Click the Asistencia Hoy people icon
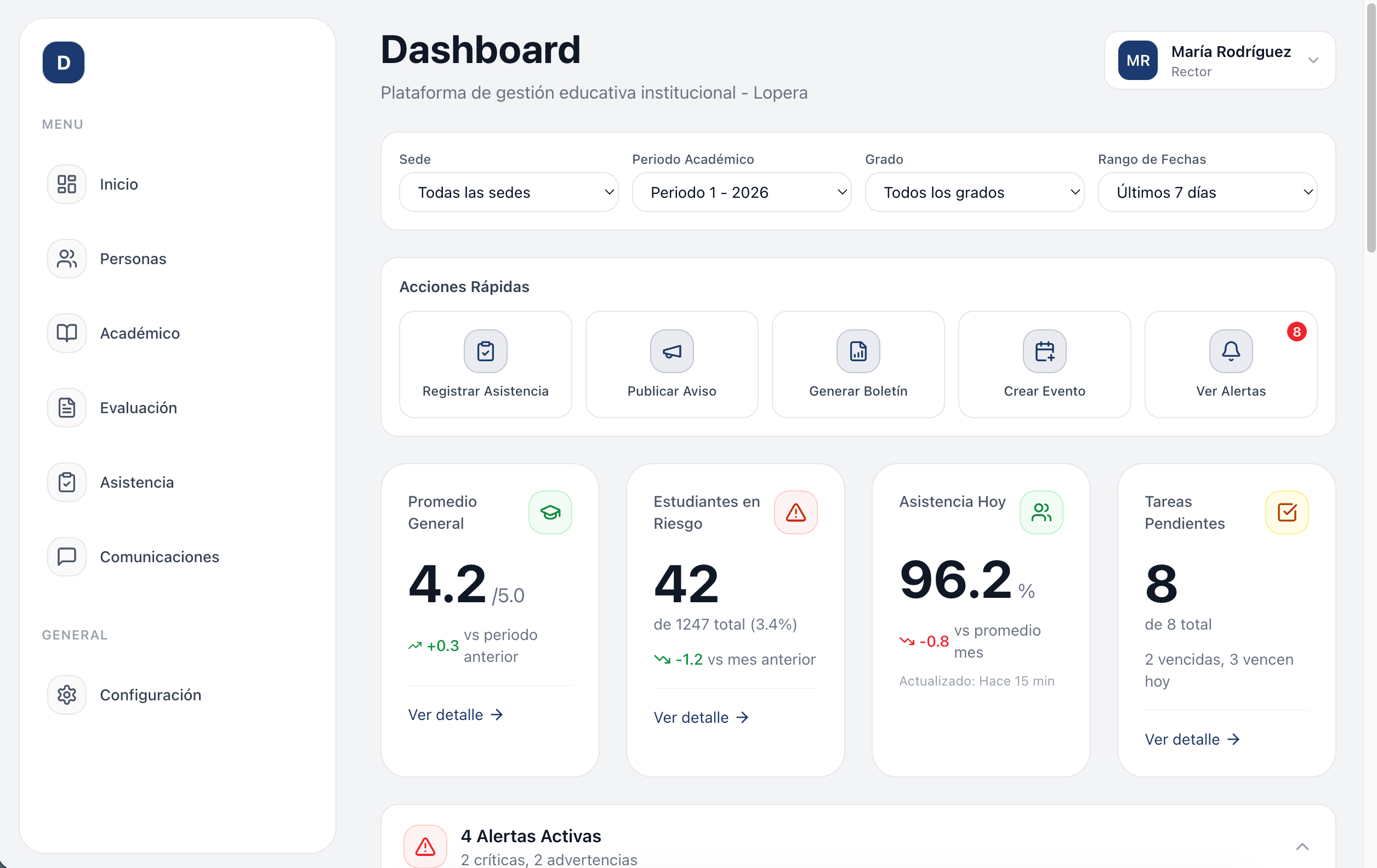1377x868 pixels. tap(1042, 512)
